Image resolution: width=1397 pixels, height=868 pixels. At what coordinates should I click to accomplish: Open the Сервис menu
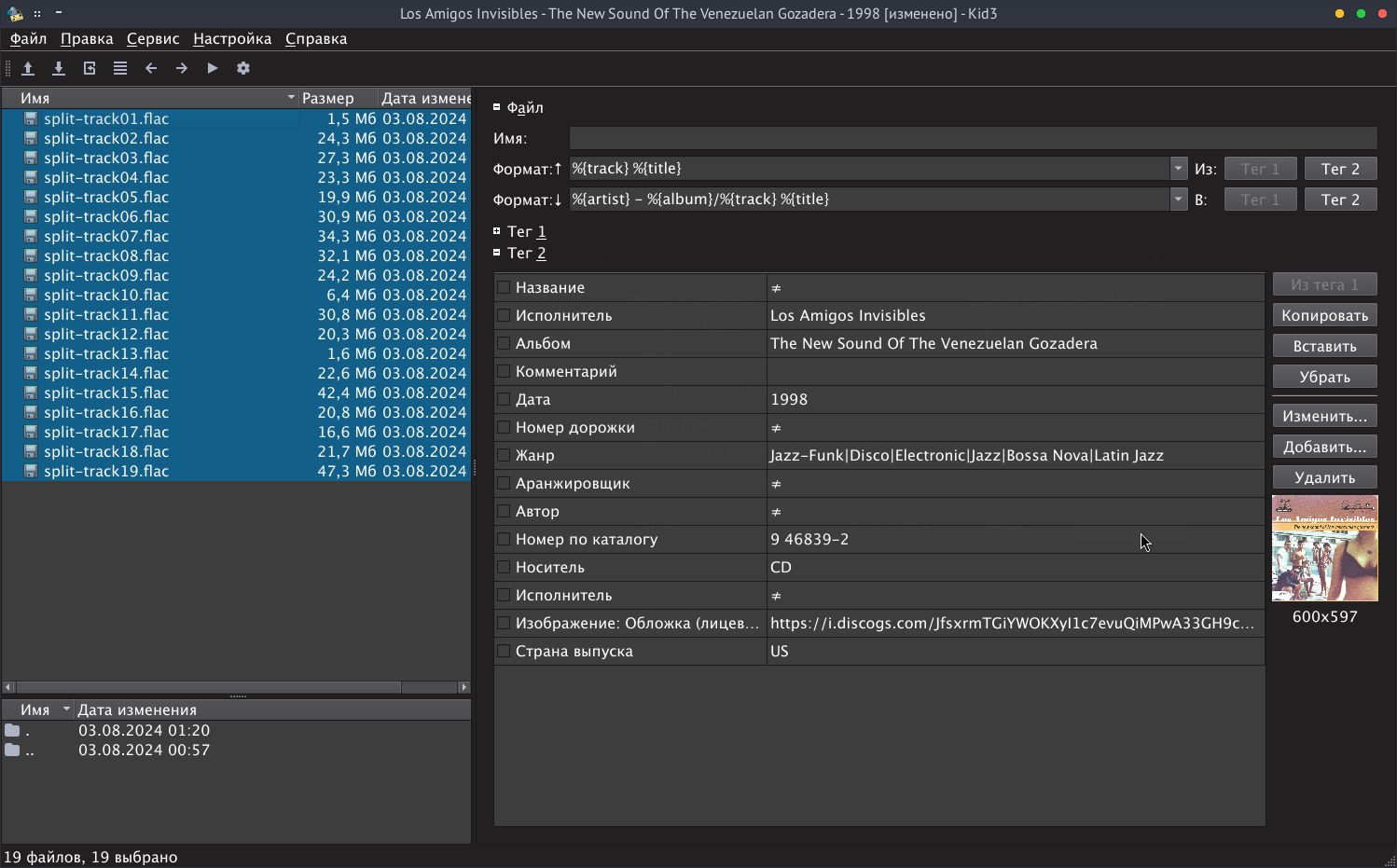[153, 38]
